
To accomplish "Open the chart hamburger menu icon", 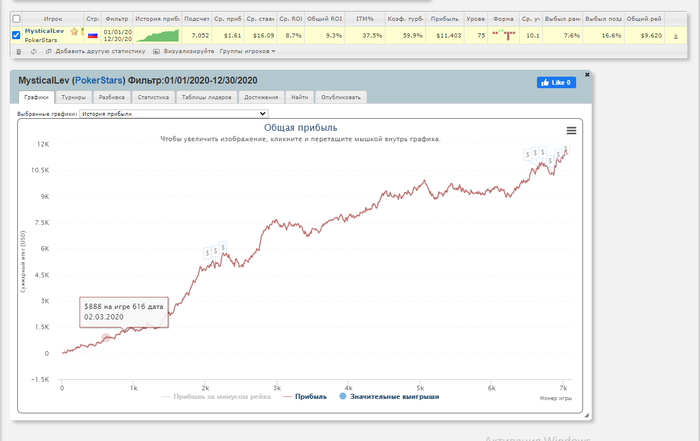I will (x=571, y=130).
